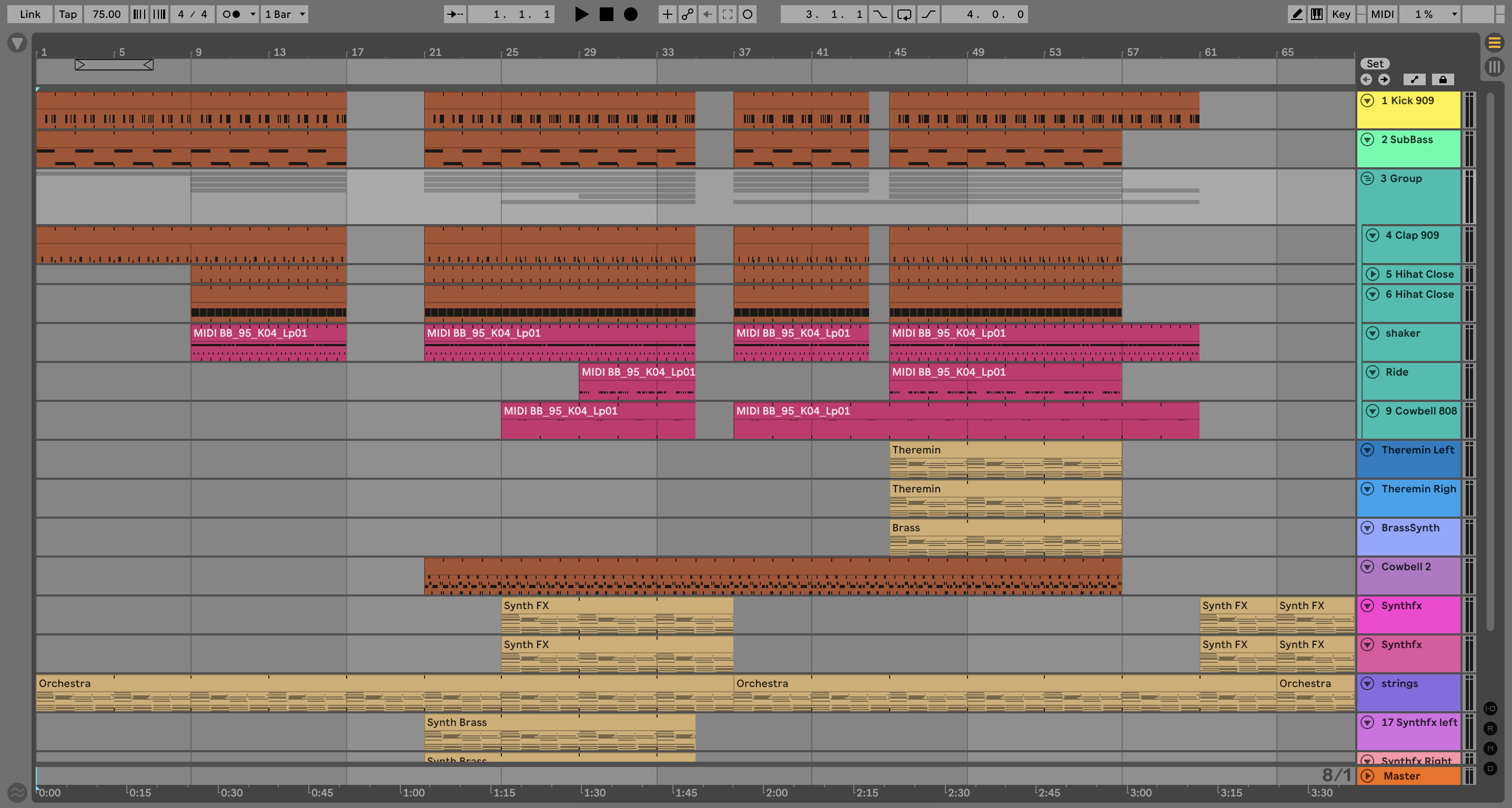Screen dimensions: 1512x808
Task: Toggle the automation lock icon
Action: pos(1442,80)
